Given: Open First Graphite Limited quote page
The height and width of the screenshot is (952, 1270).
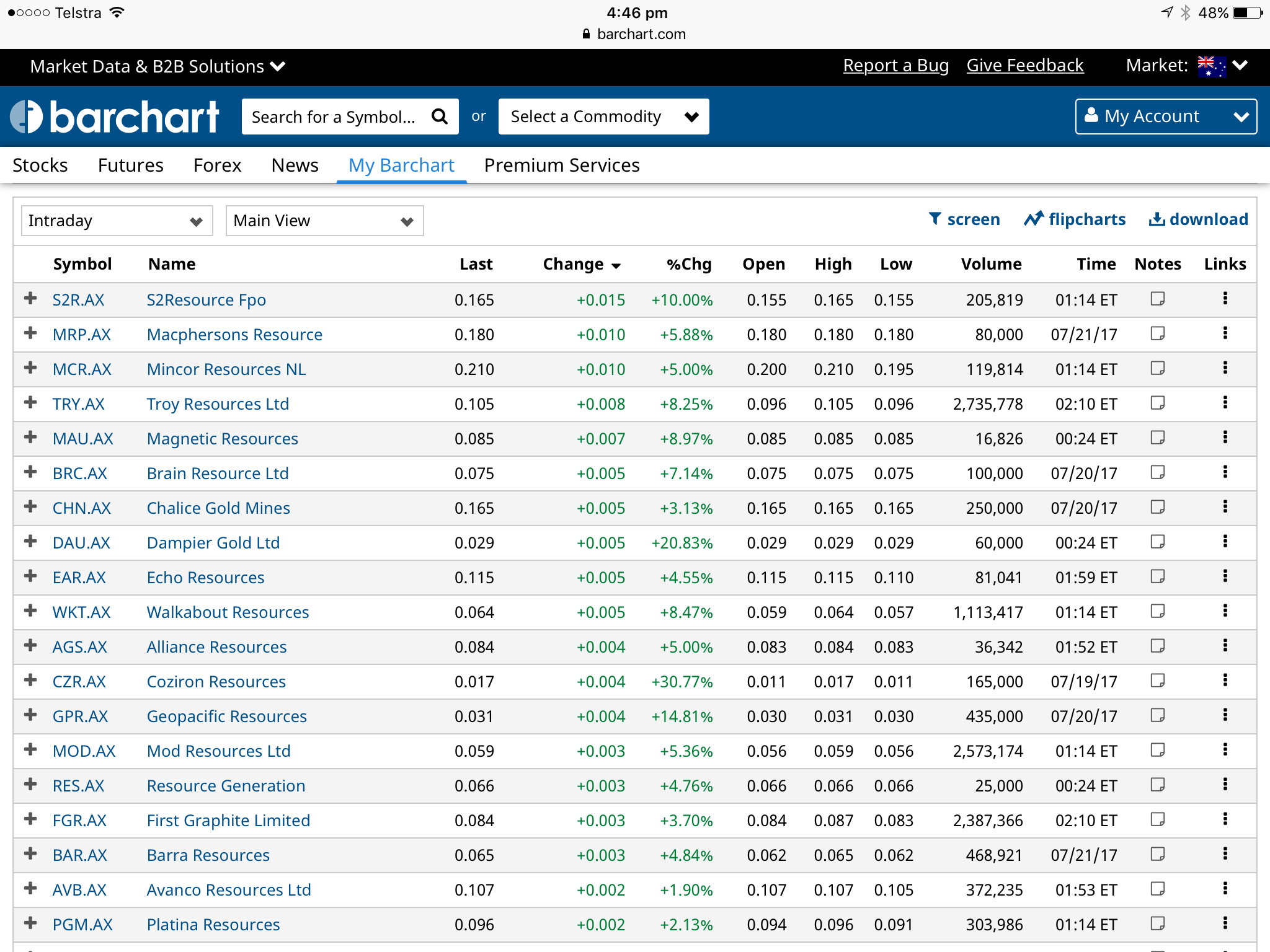Looking at the screenshot, I should point(228,821).
